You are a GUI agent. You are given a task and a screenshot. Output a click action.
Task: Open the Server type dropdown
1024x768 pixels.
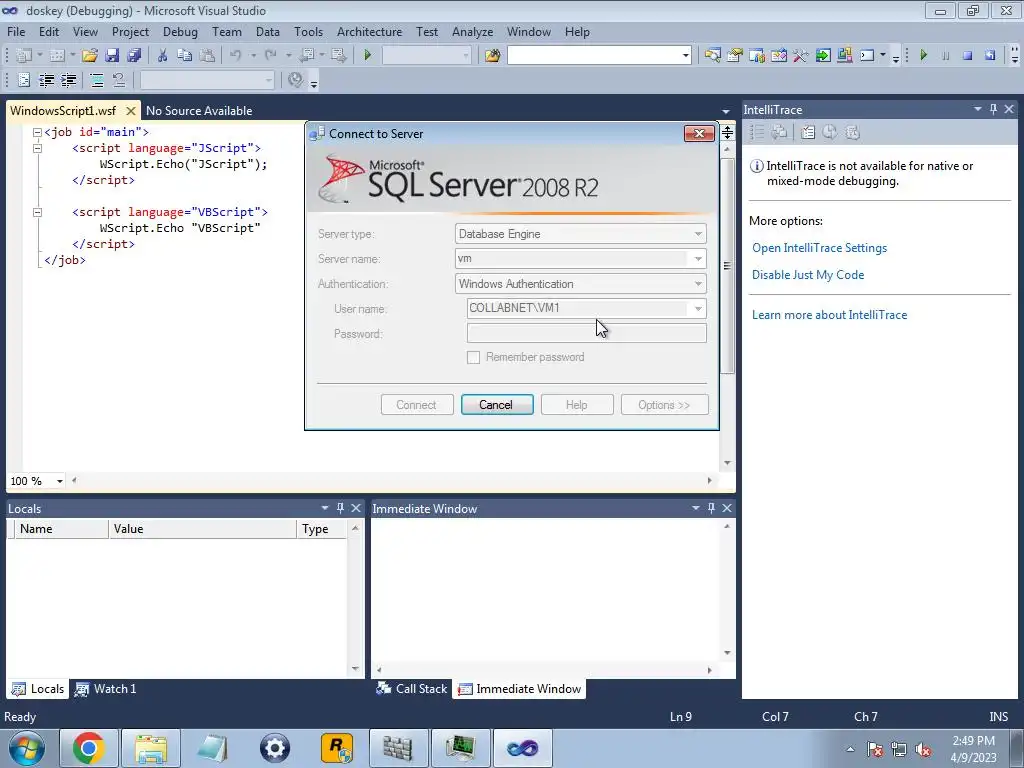point(698,234)
